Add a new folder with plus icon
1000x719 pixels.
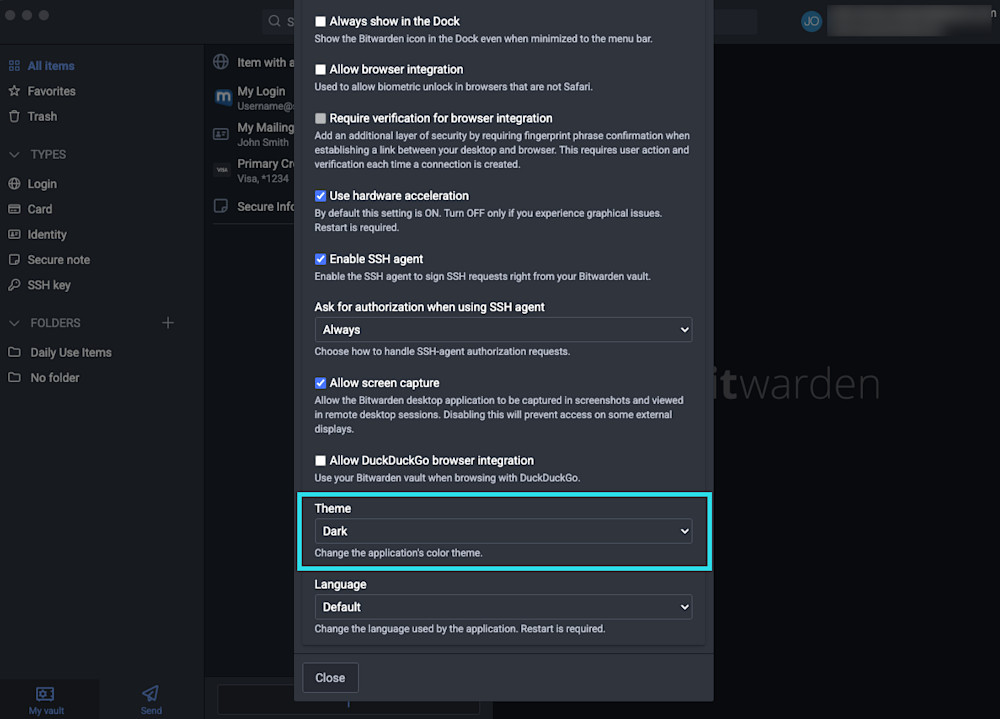point(168,323)
